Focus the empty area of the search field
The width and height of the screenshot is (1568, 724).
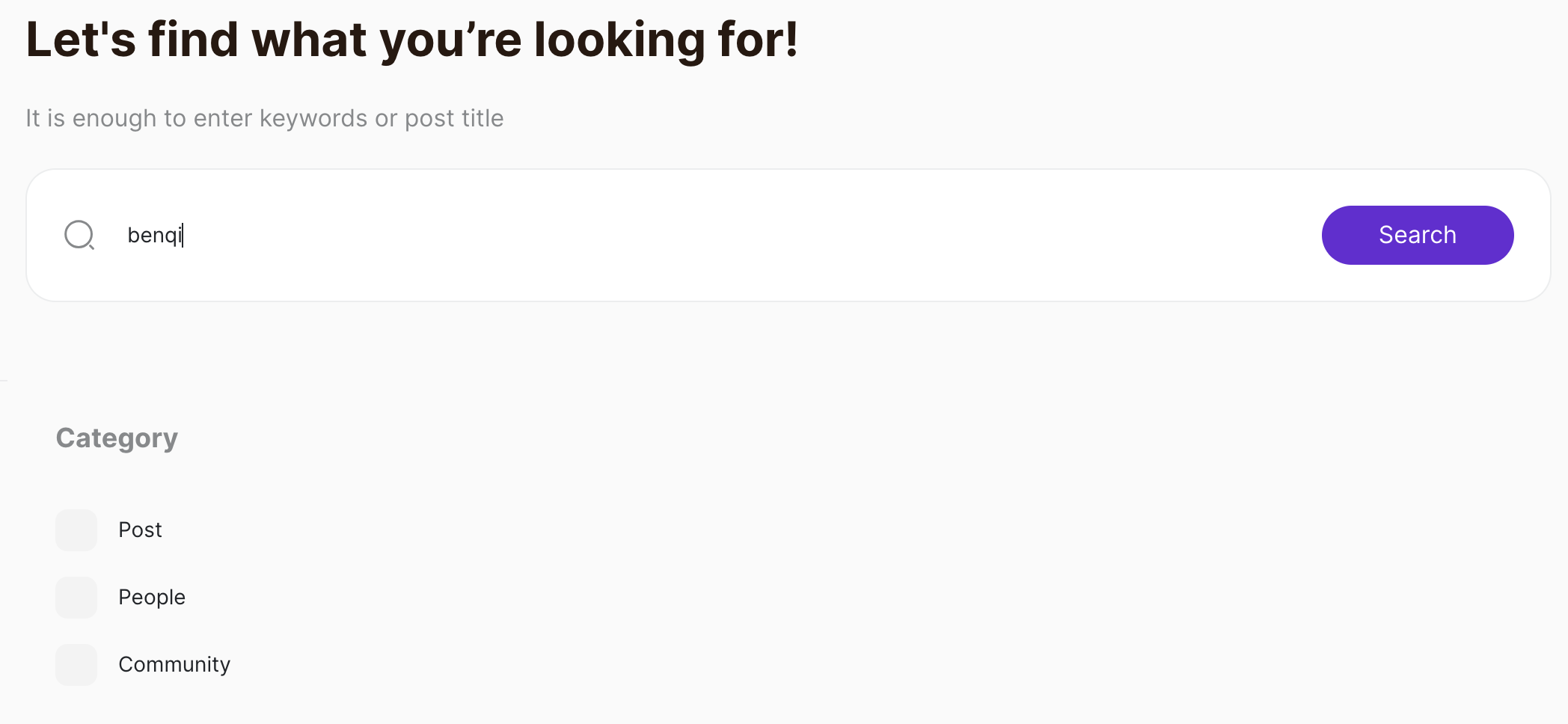[673, 235]
